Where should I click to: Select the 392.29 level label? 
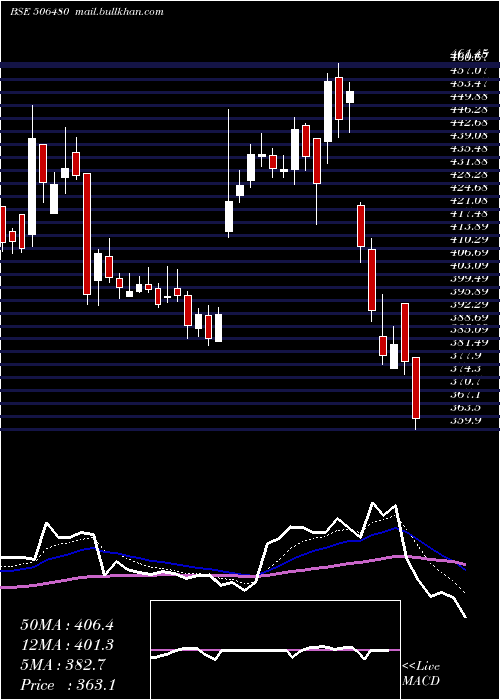tap(468, 304)
